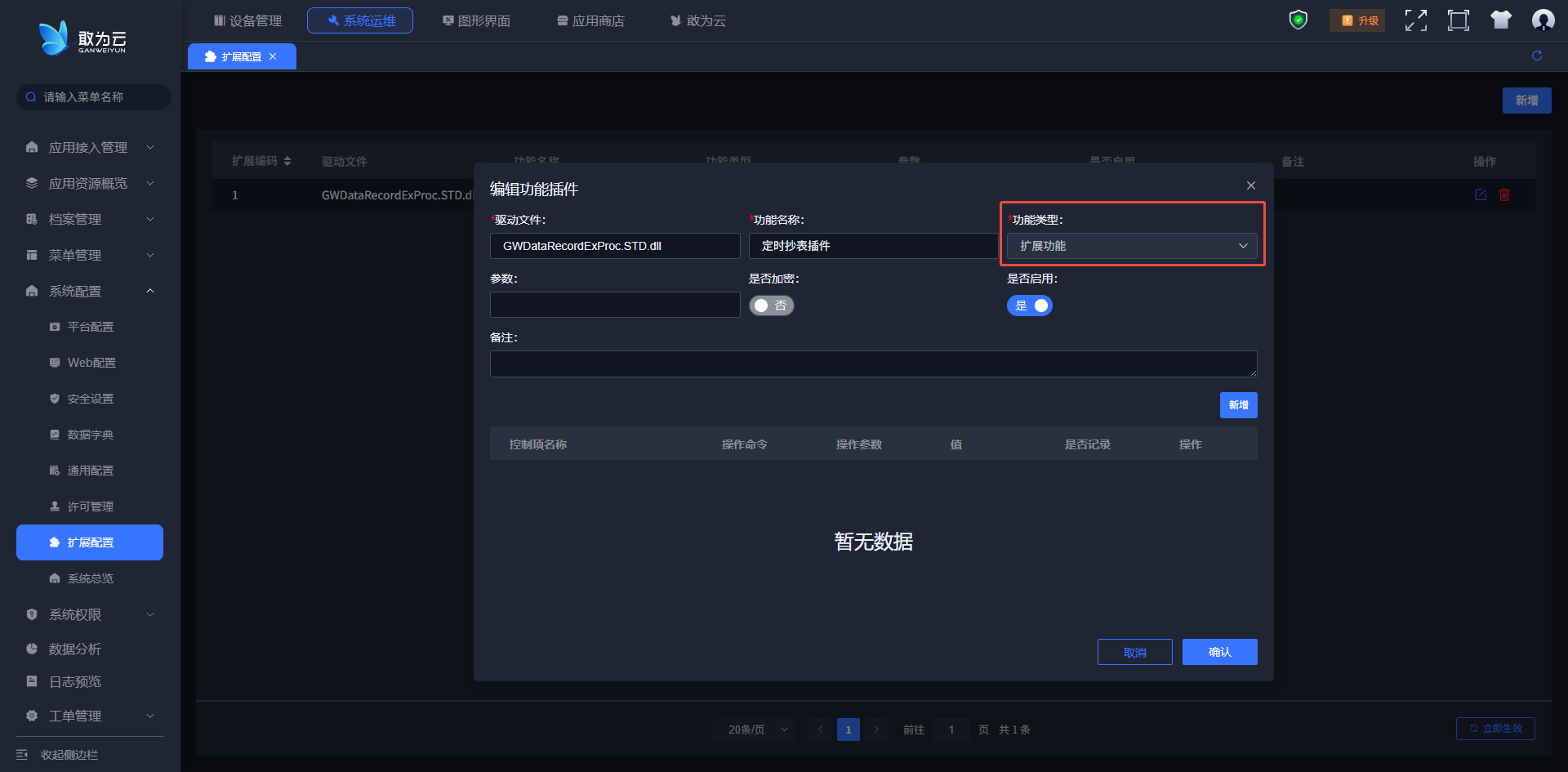Screen dimensions: 1568x772
Task: Disable the 是否启用 switch
Action: [1029, 306]
